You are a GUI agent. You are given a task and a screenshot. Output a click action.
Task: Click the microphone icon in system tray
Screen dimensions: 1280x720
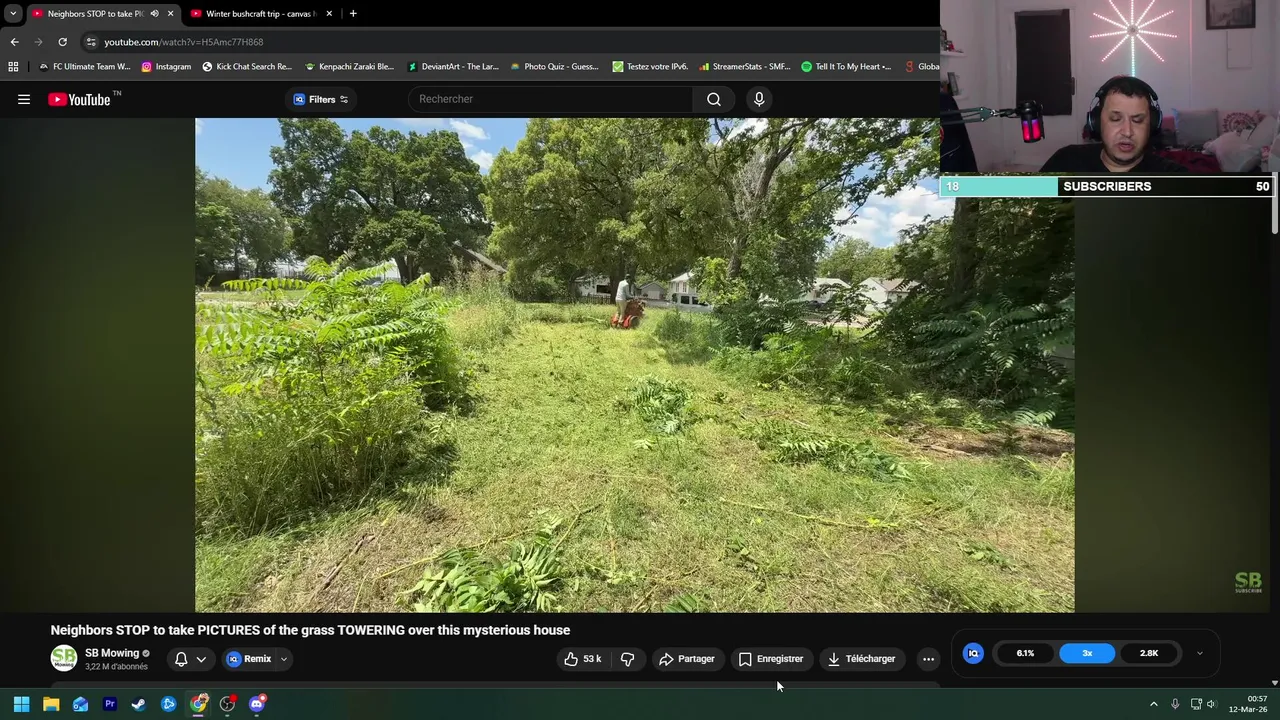(1175, 704)
